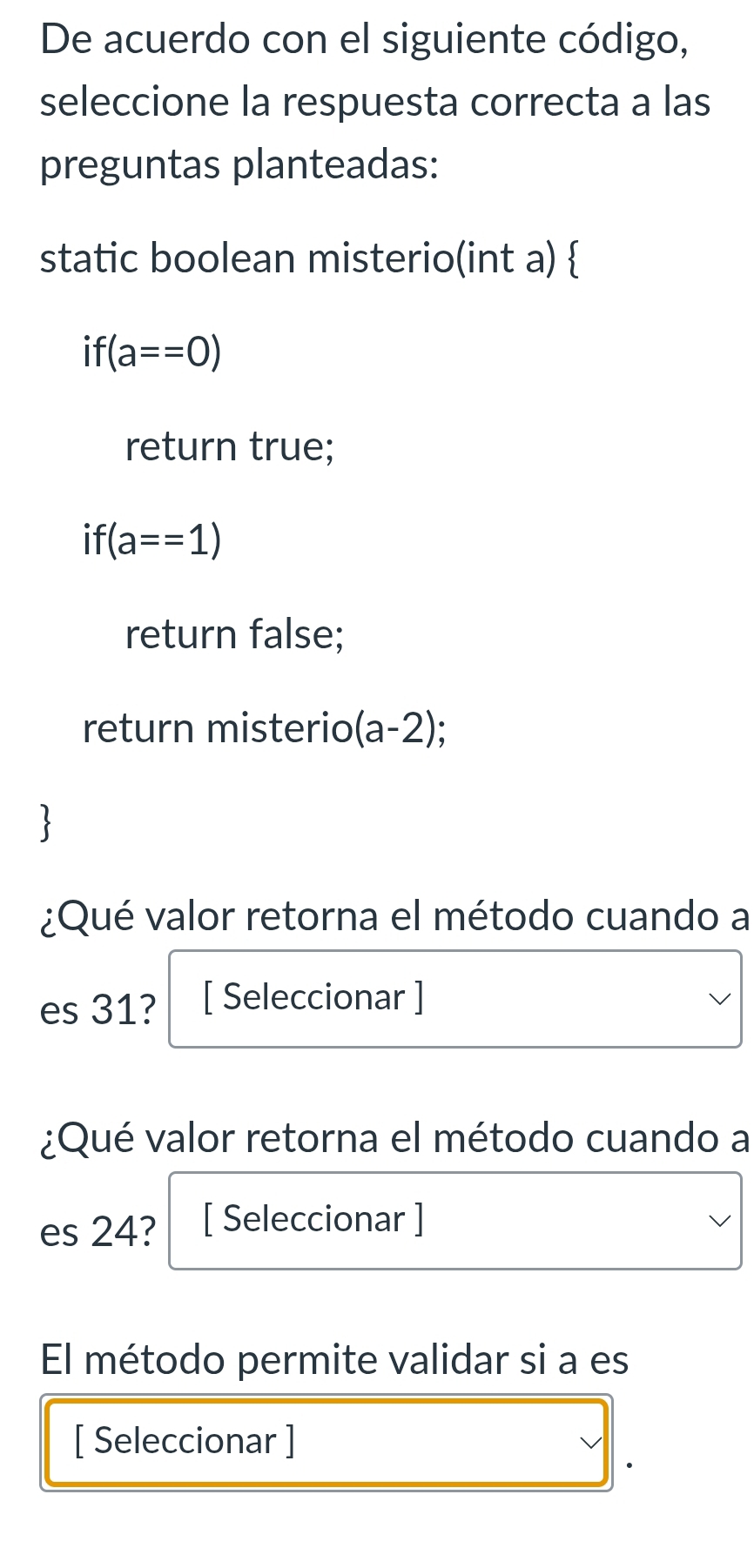Click the "static boolean misterio(int a) {" code line
This screenshot has width=754, height=1568.
point(309,258)
